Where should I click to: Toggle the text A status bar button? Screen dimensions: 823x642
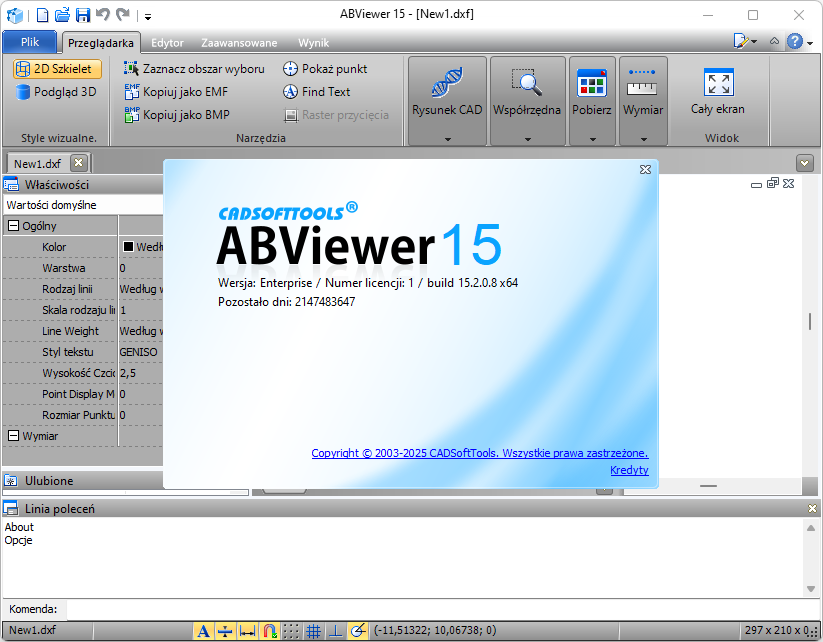tap(204, 630)
